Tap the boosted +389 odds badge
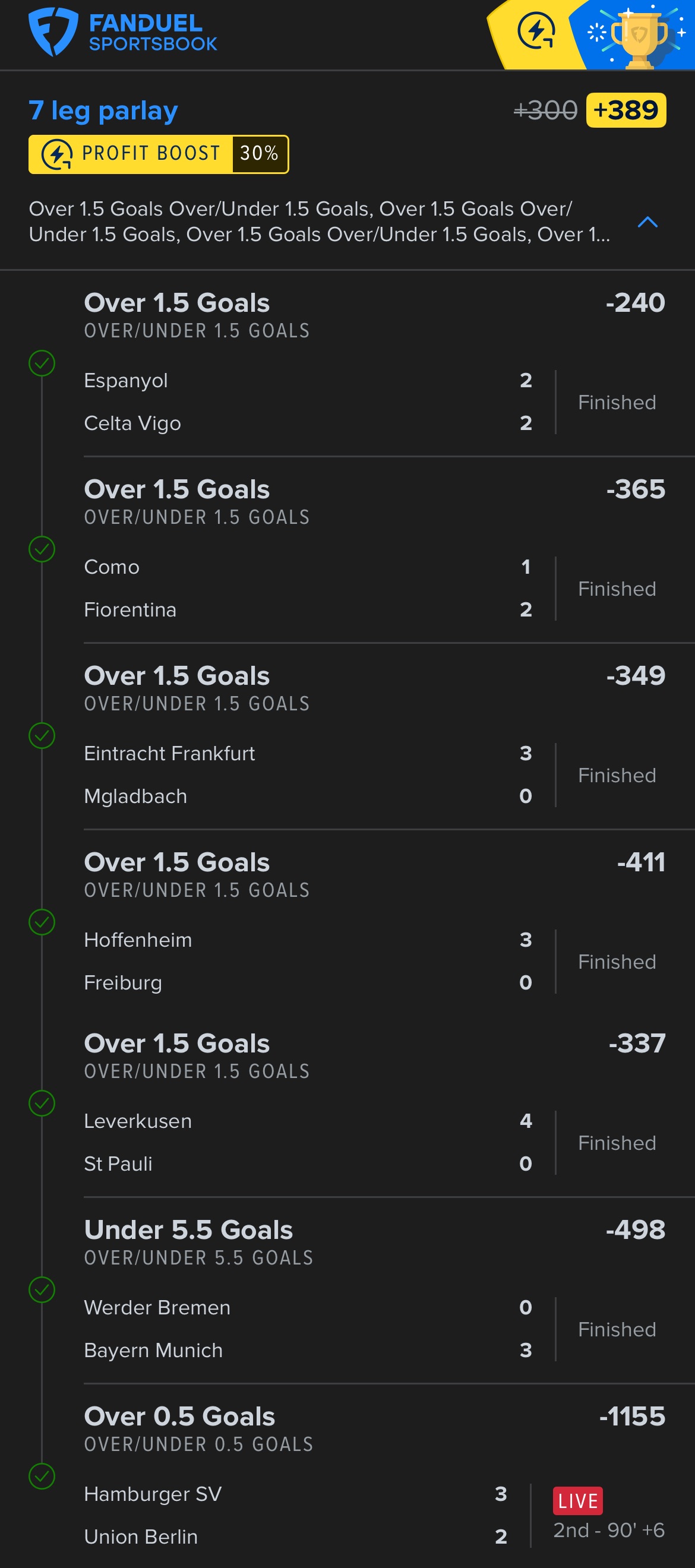Viewport: 695px width, 1568px height. tap(625, 110)
